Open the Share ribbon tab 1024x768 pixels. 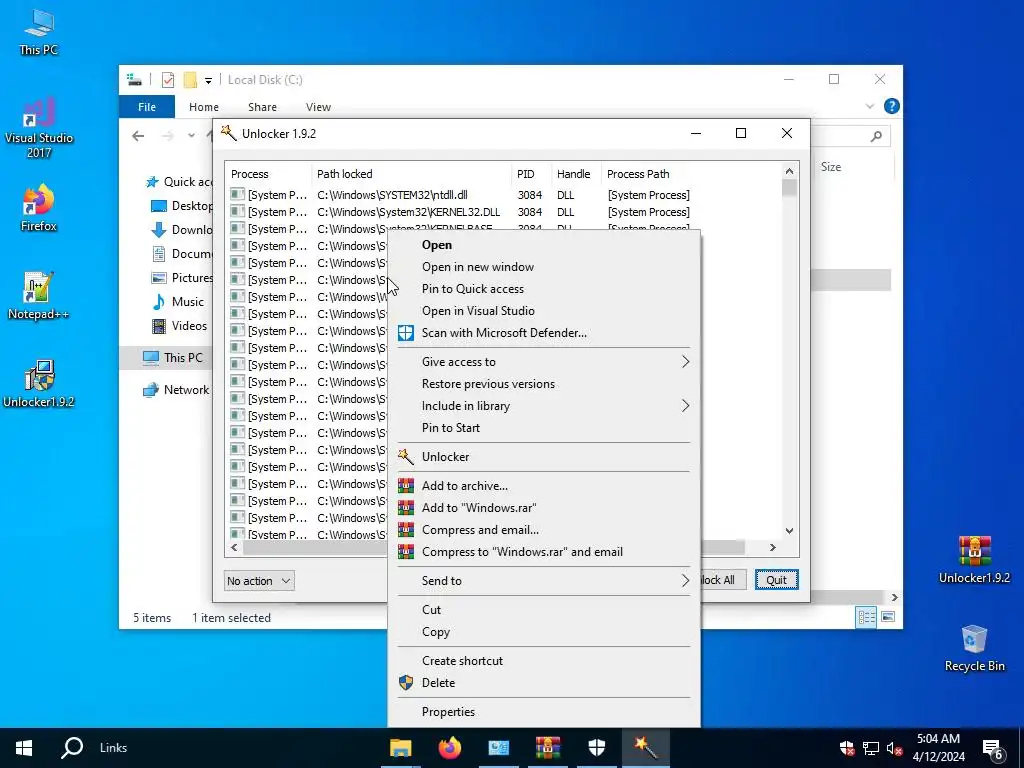coord(262,107)
